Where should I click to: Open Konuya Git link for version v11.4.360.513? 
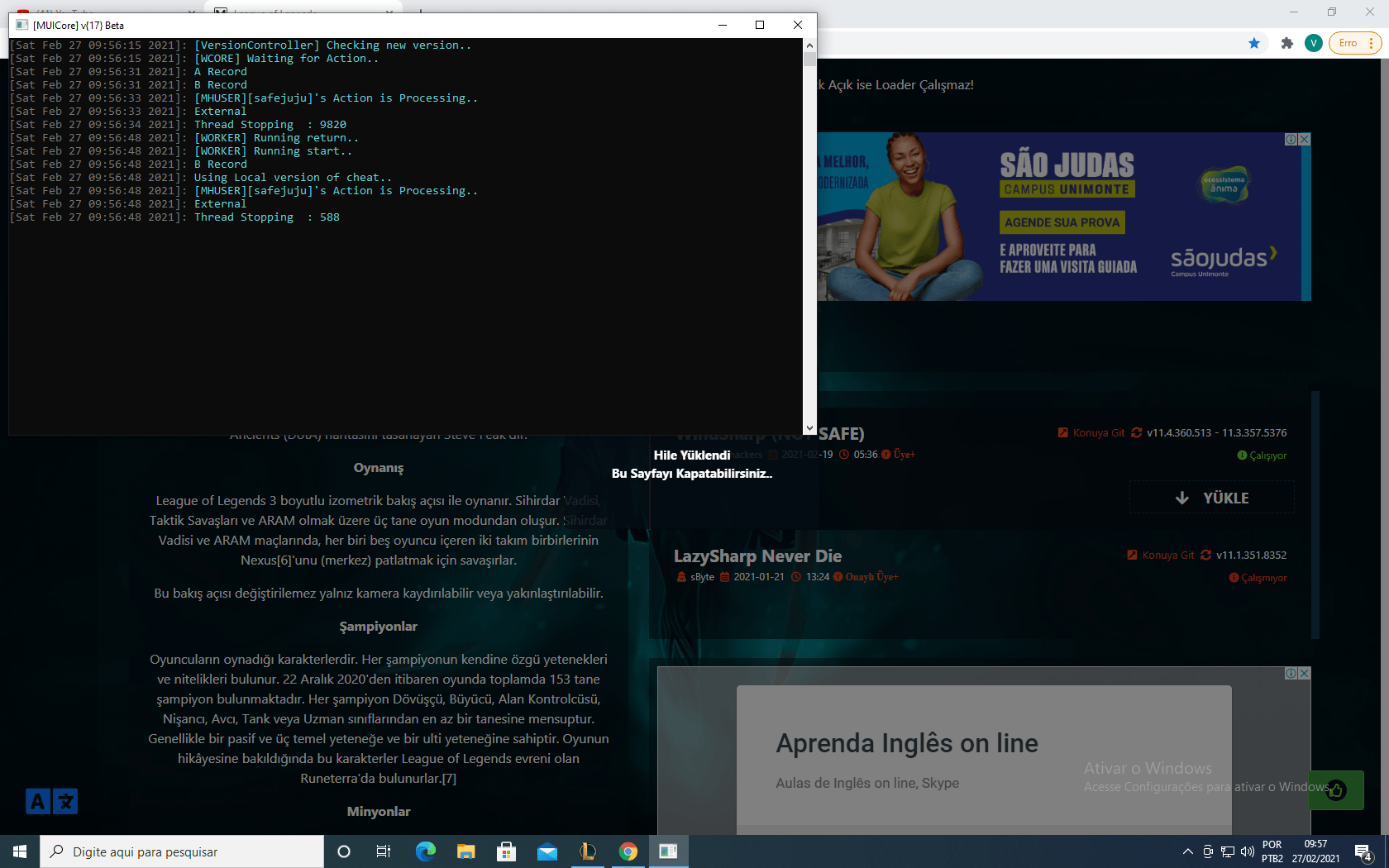point(1091,432)
